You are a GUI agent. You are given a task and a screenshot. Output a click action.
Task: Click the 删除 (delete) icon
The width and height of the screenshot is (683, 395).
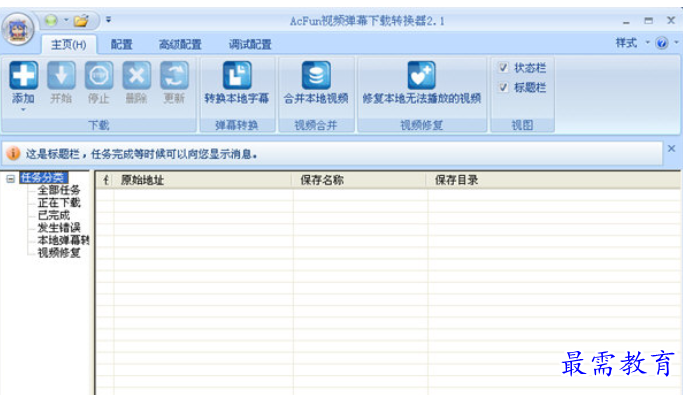pyautogui.click(x=136, y=76)
